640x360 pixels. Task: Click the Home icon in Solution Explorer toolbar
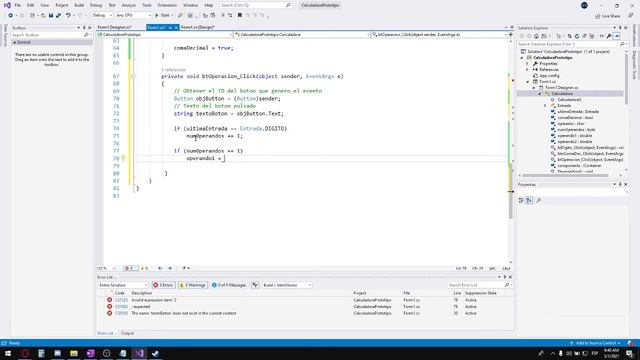(x=536, y=36)
